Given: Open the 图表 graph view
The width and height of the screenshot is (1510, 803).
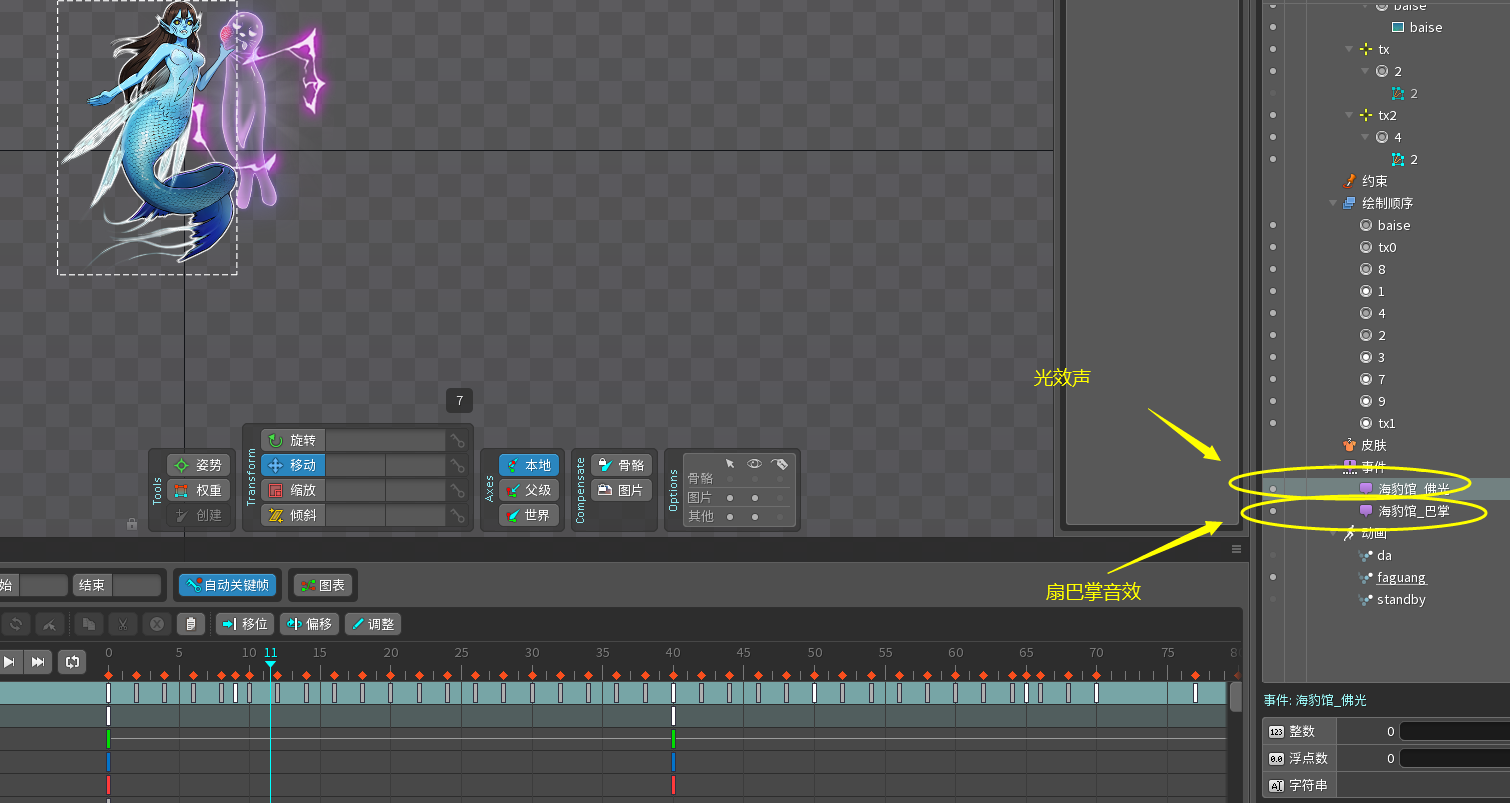Looking at the screenshot, I should tap(322, 585).
